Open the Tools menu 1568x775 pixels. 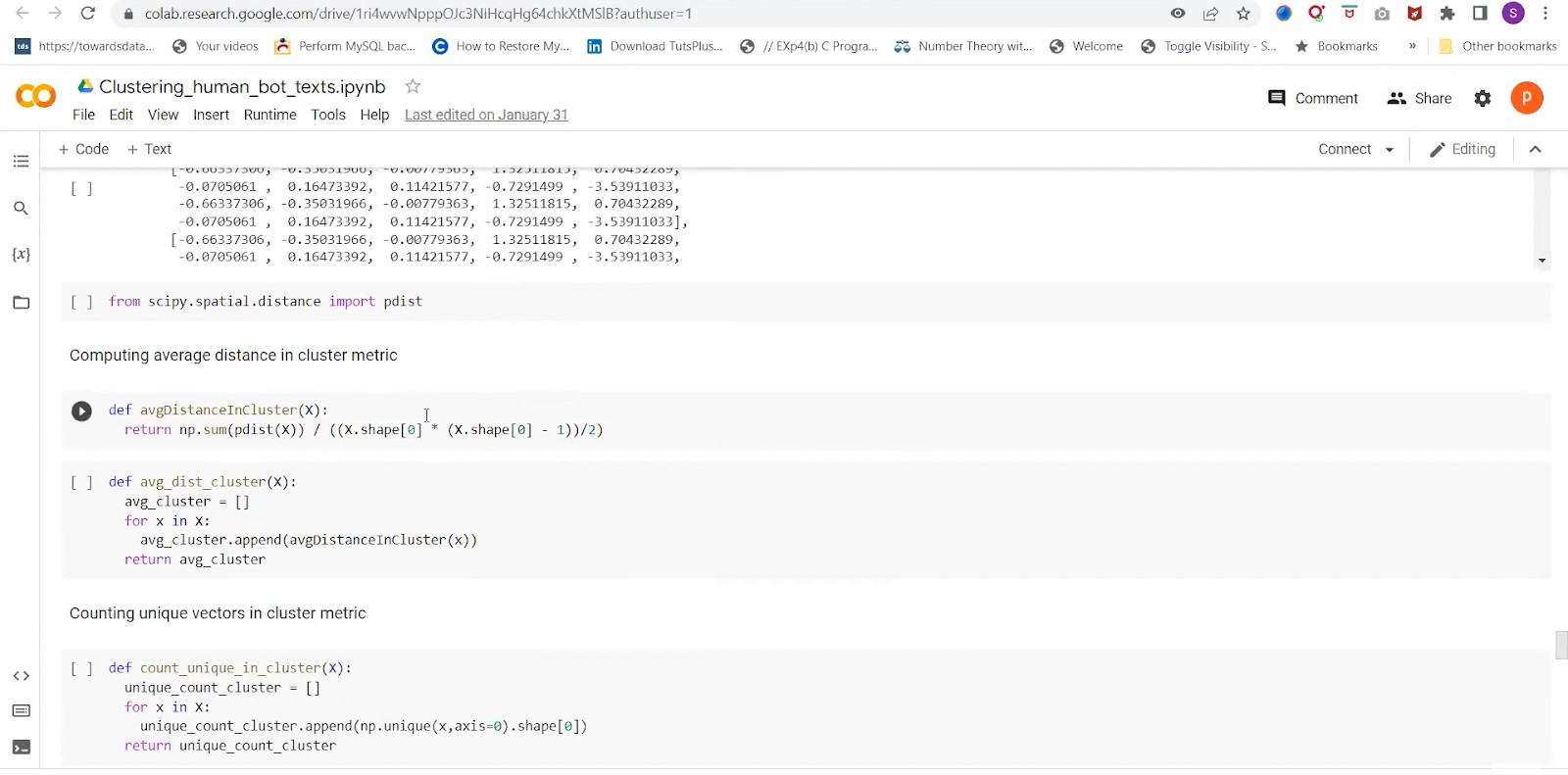tap(328, 115)
